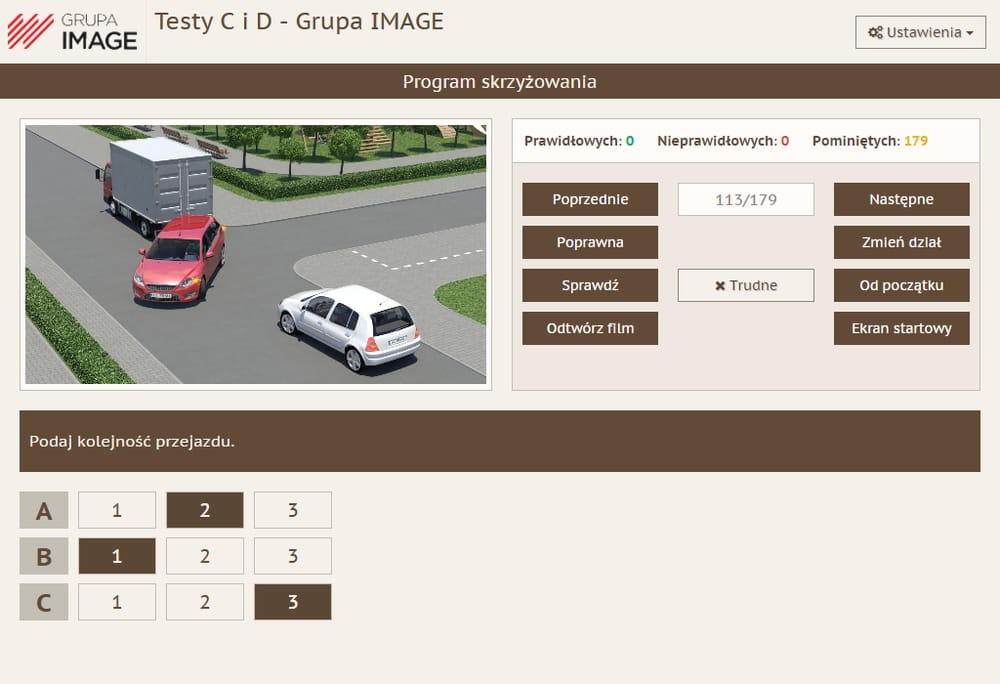
Task: Restart with the Od początku button
Action: tap(901, 285)
